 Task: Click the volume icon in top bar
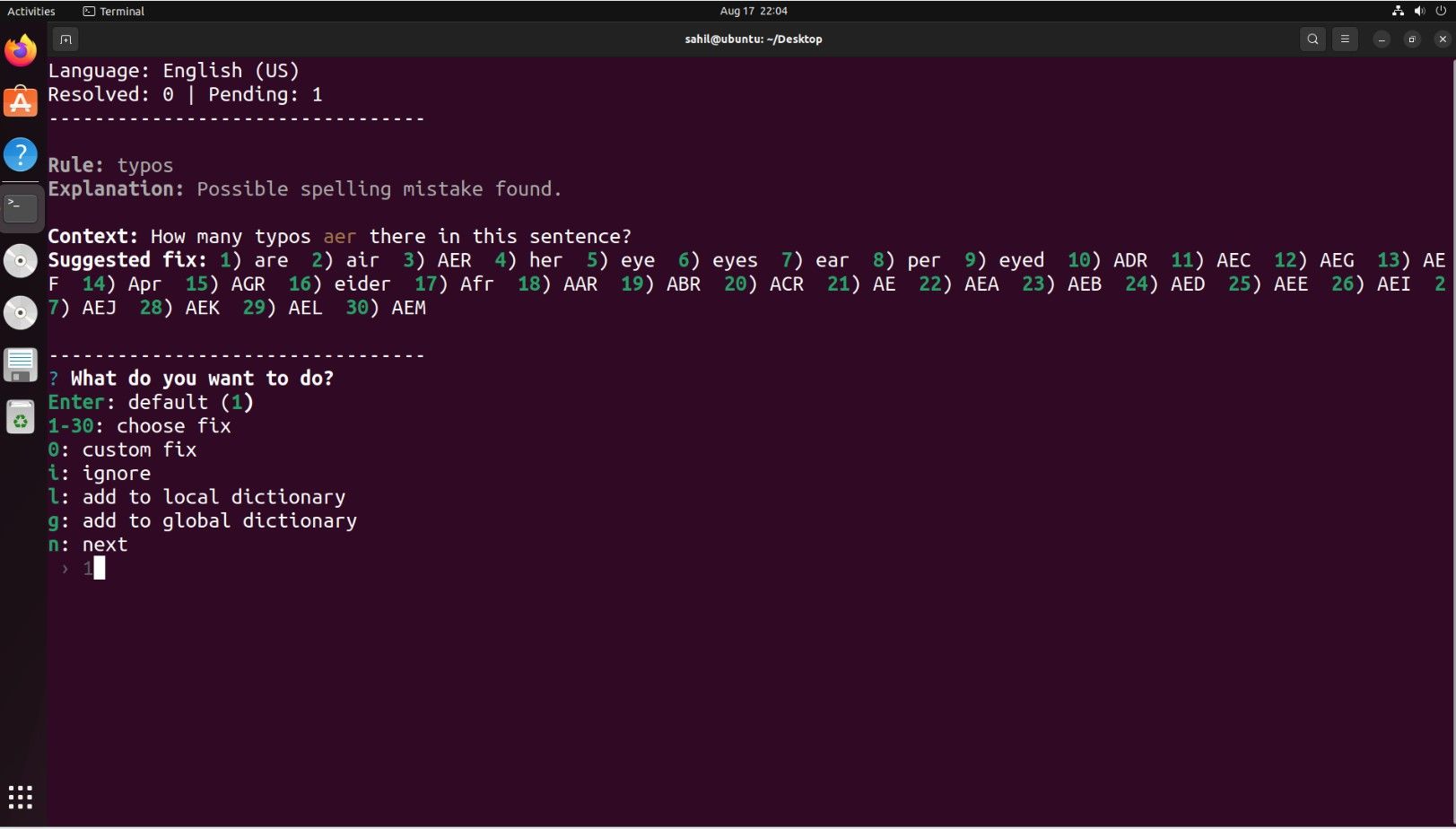[x=1418, y=11]
